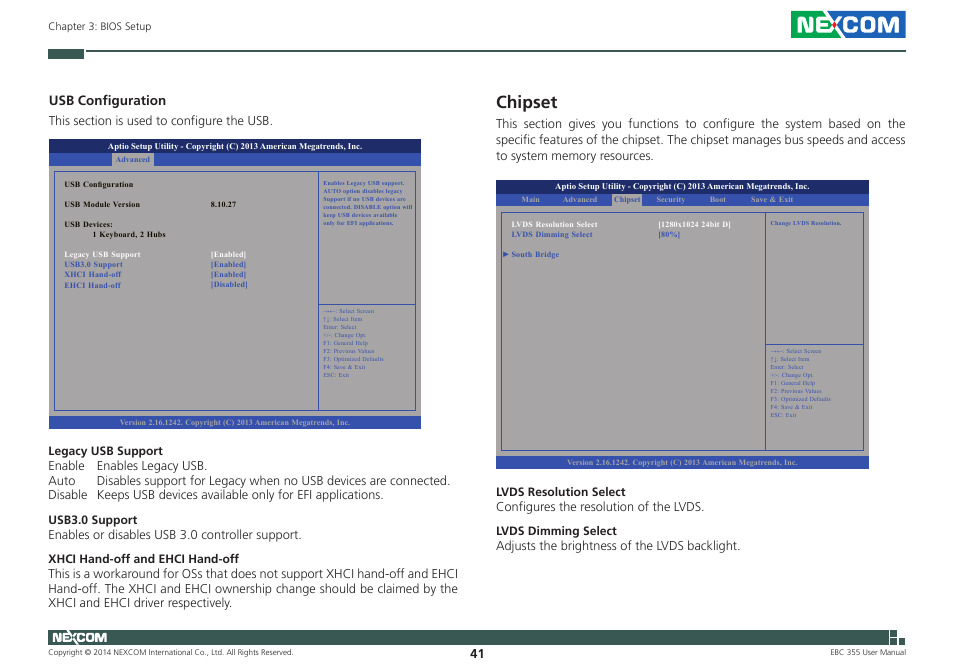Click 'ESC: Exit' in Chipset help panel
Viewport: 954px width, 672px height.
783,415
